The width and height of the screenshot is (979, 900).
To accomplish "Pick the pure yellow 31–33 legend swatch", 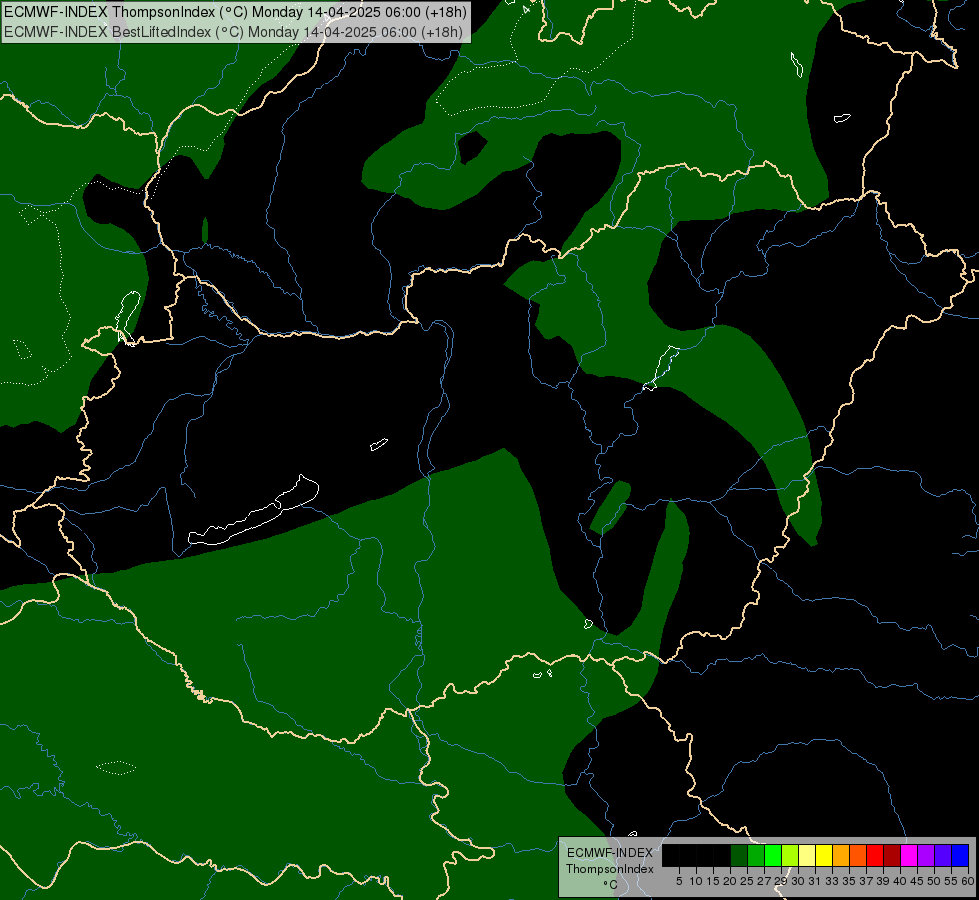I will (x=824, y=855).
